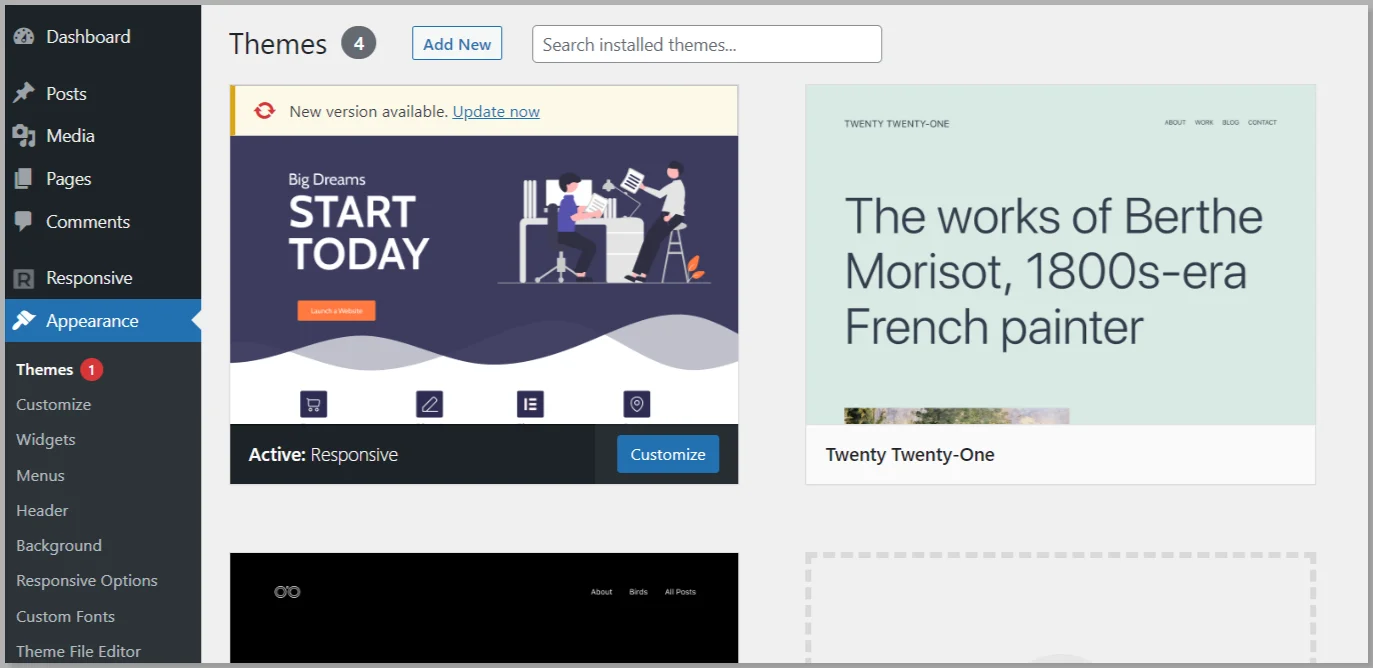Screen dimensions: 1373x668
Task: Click the Active: Responsive label
Action: 323,455
